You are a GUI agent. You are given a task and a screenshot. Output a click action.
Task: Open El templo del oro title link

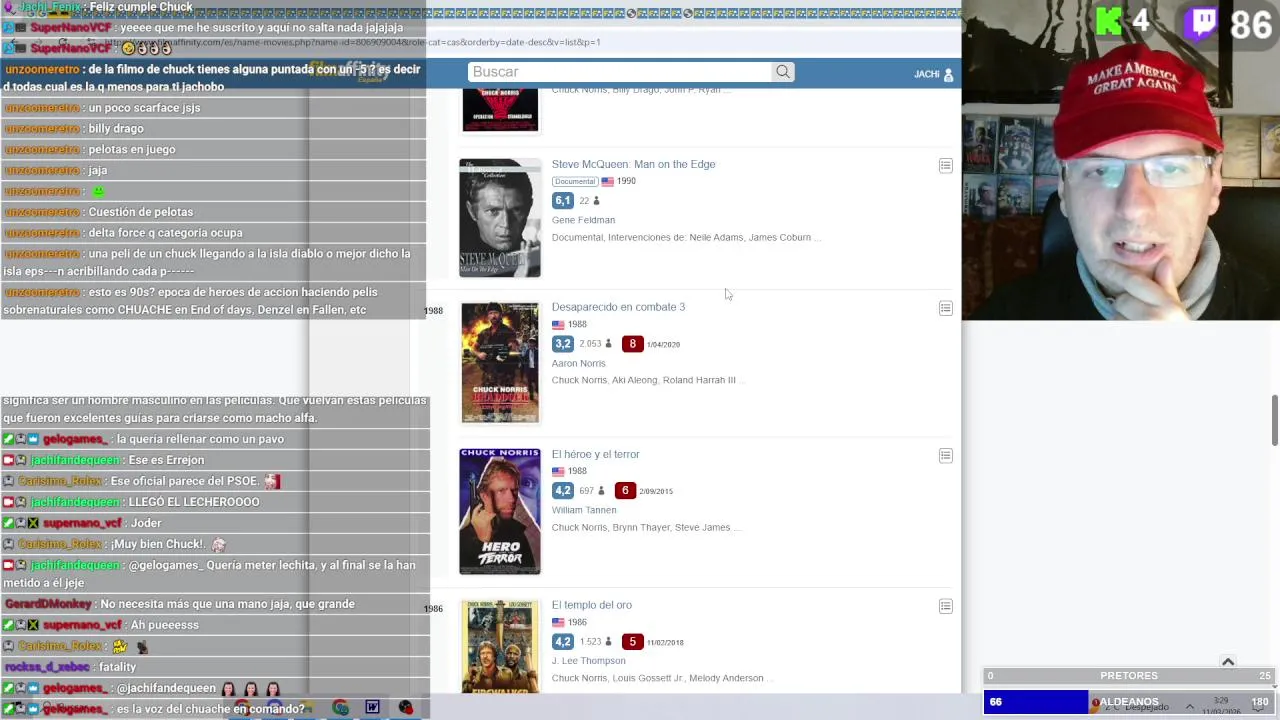(591, 605)
